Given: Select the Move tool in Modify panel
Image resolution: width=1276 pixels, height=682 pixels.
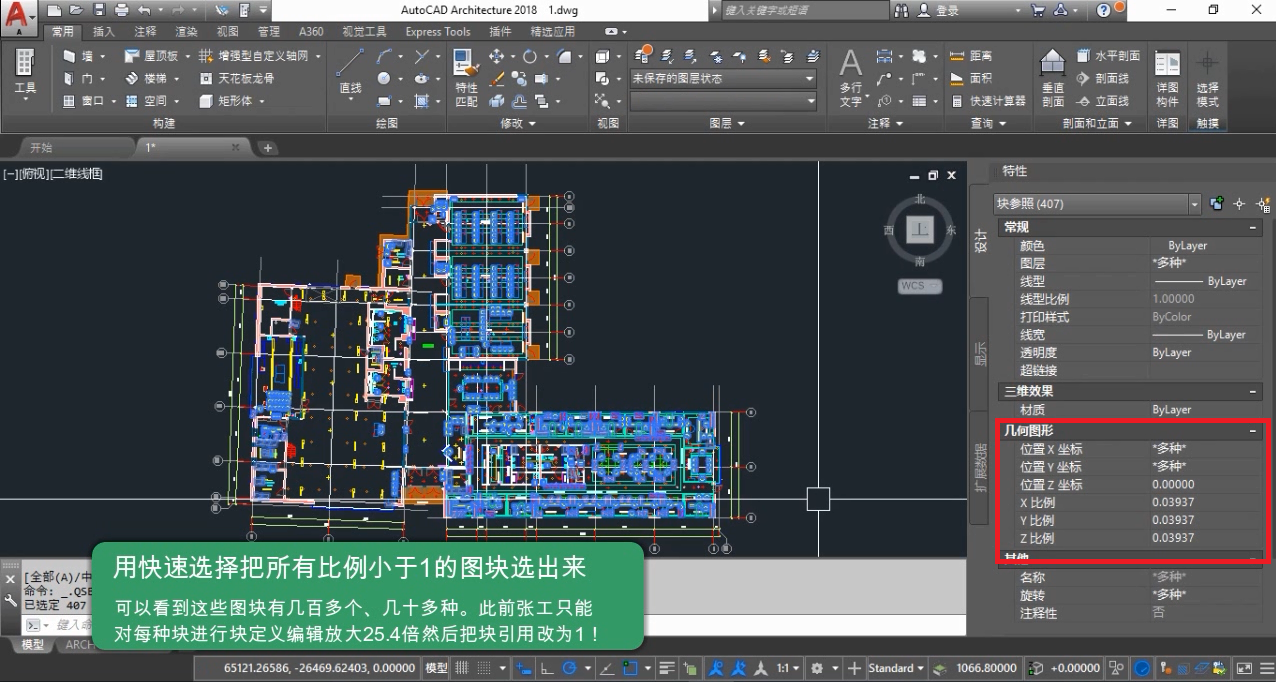Looking at the screenshot, I should (x=496, y=56).
